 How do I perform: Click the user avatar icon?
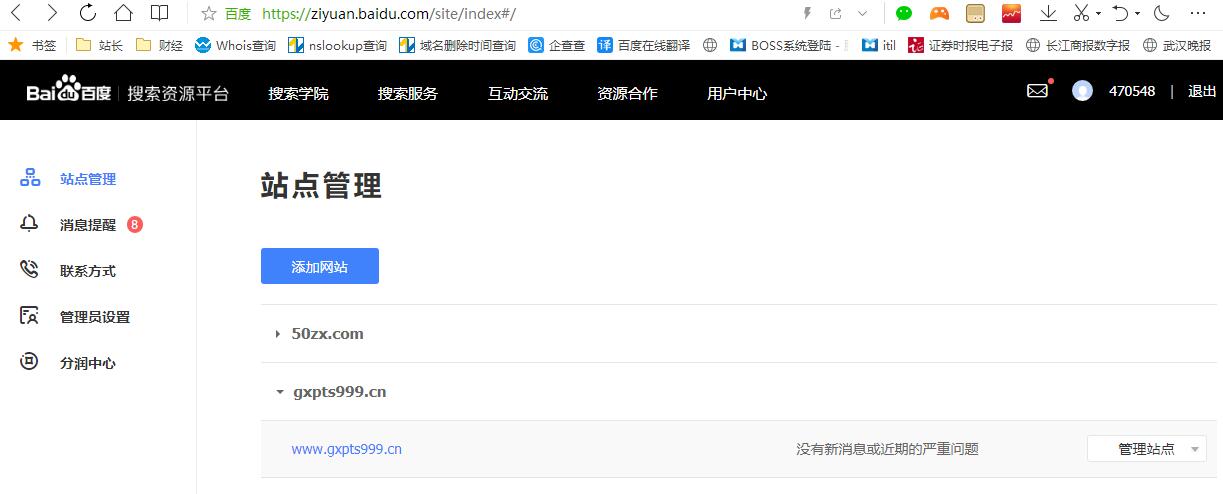[x=1082, y=91]
